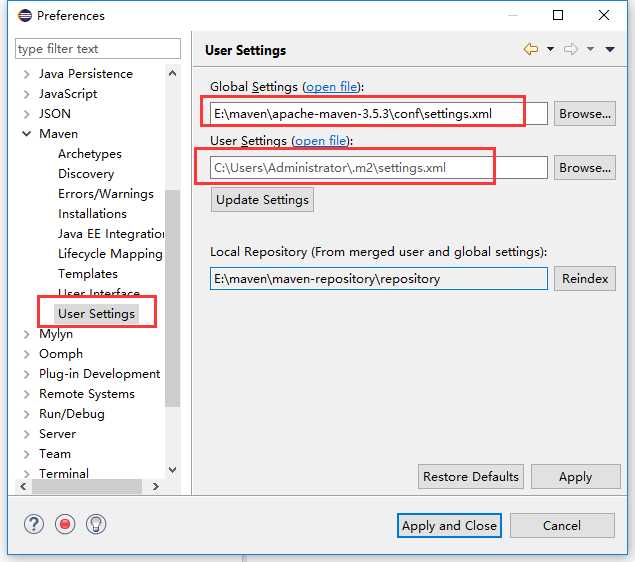Click the red record preferences icon

click(65, 524)
